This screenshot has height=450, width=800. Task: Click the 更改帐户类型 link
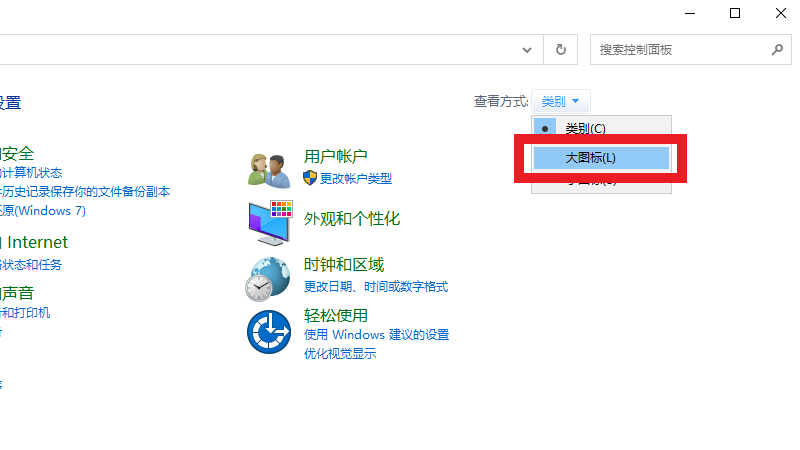coord(356,178)
